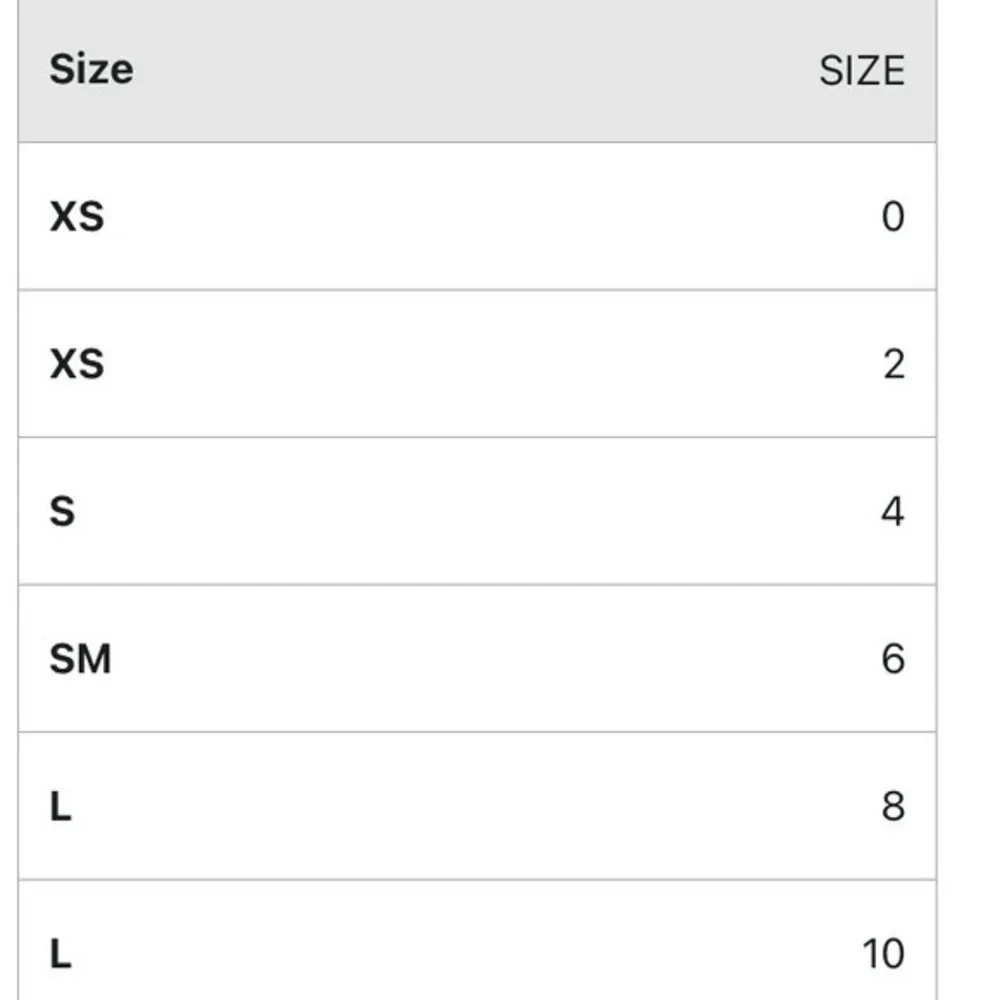Screen dimensions: 1000x1000
Task: Select the middle of the S / 4 row
Action: point(477,511)
